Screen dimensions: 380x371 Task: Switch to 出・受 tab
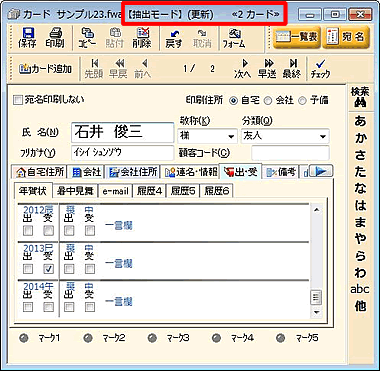[x=240, y=171]
